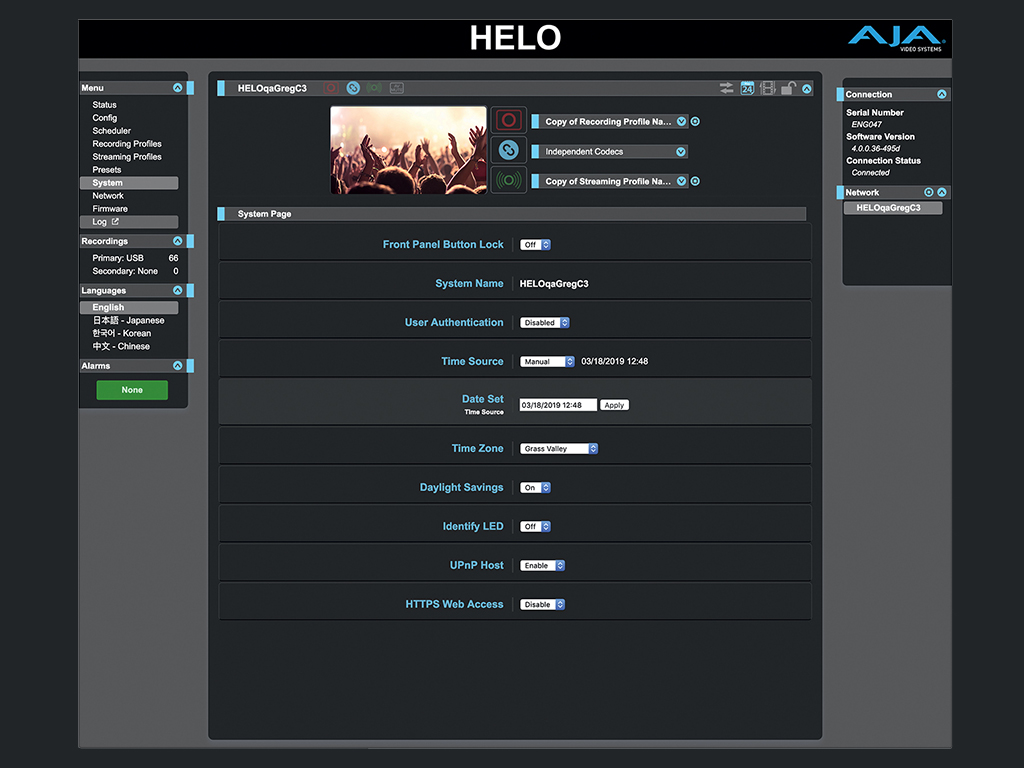1024x768 pixels.
Task: Toggle Front Panel Button Lock to On
Action: pyautogui.click(x=535, y=244)
